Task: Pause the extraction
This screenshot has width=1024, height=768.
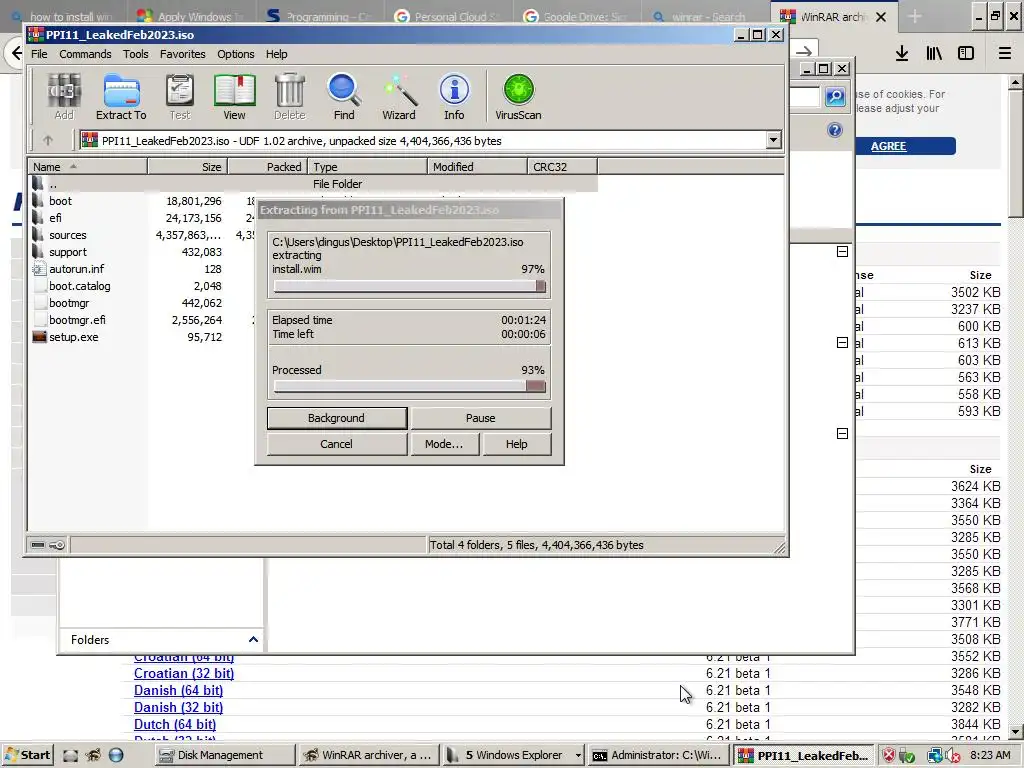Action: tap(481, 418)
